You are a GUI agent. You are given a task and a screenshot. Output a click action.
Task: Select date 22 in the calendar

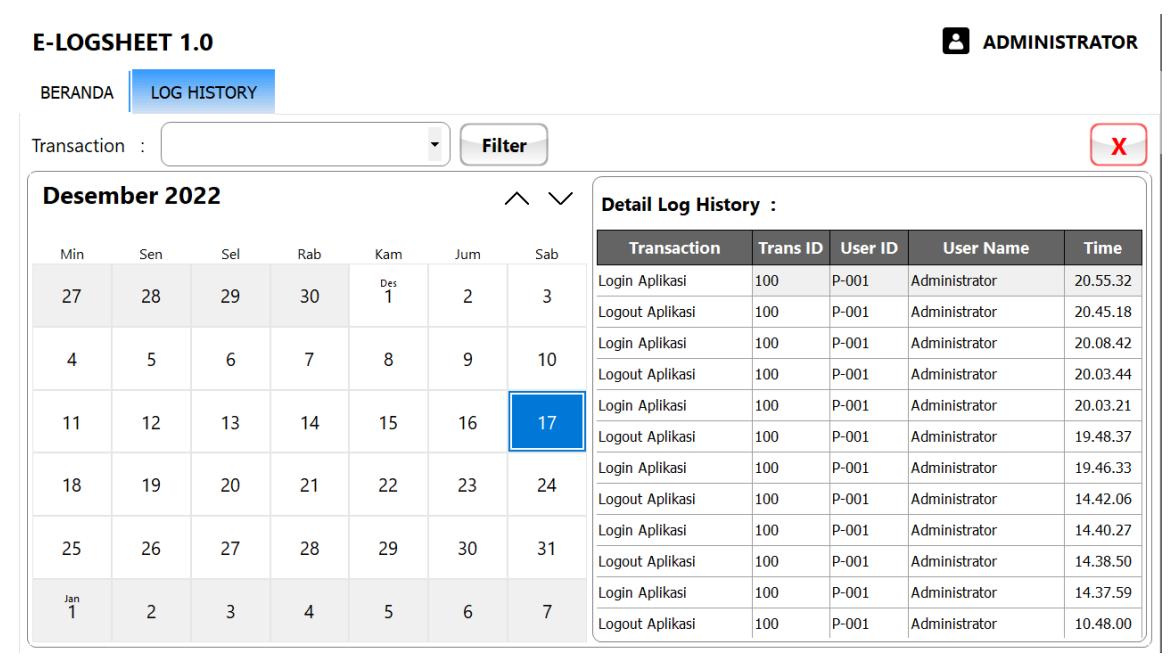tap(388, 485)
